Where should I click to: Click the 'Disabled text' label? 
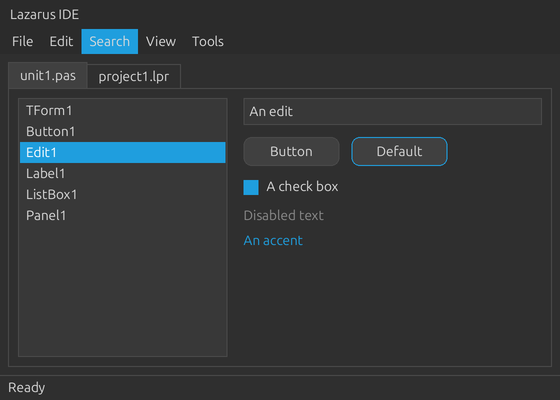point(284,215)
